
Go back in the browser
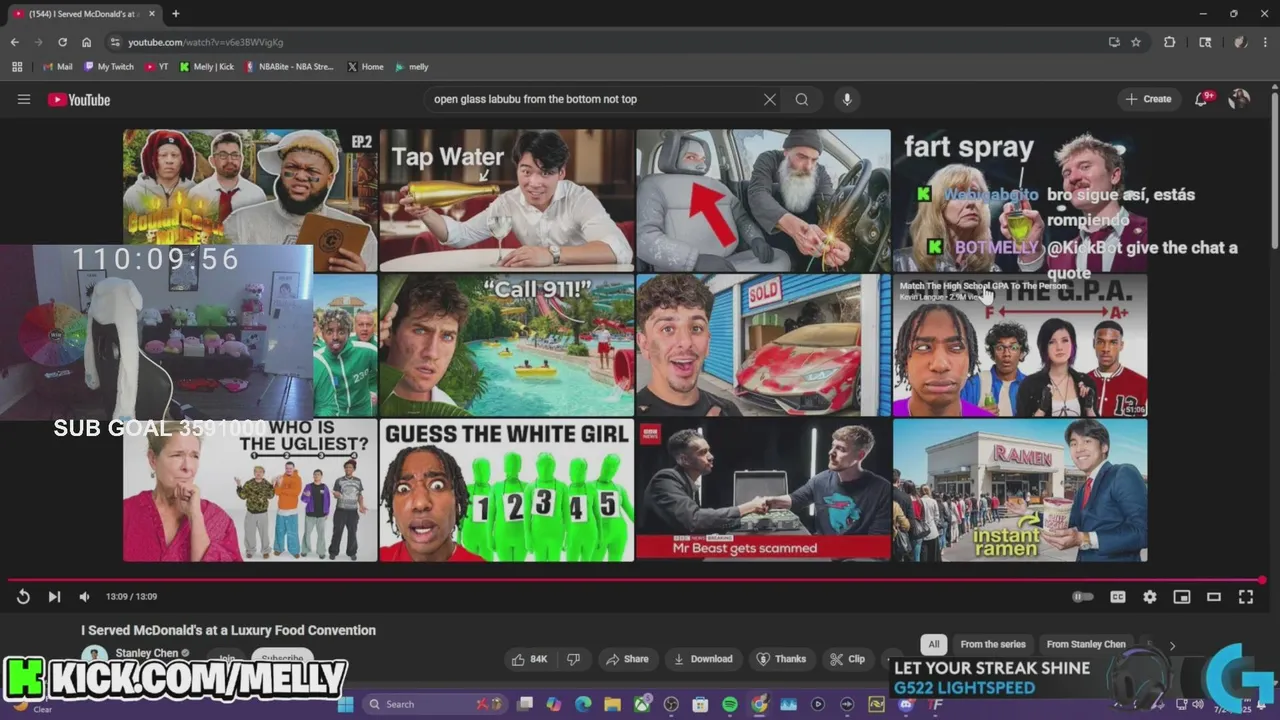(x=14, y=42)
